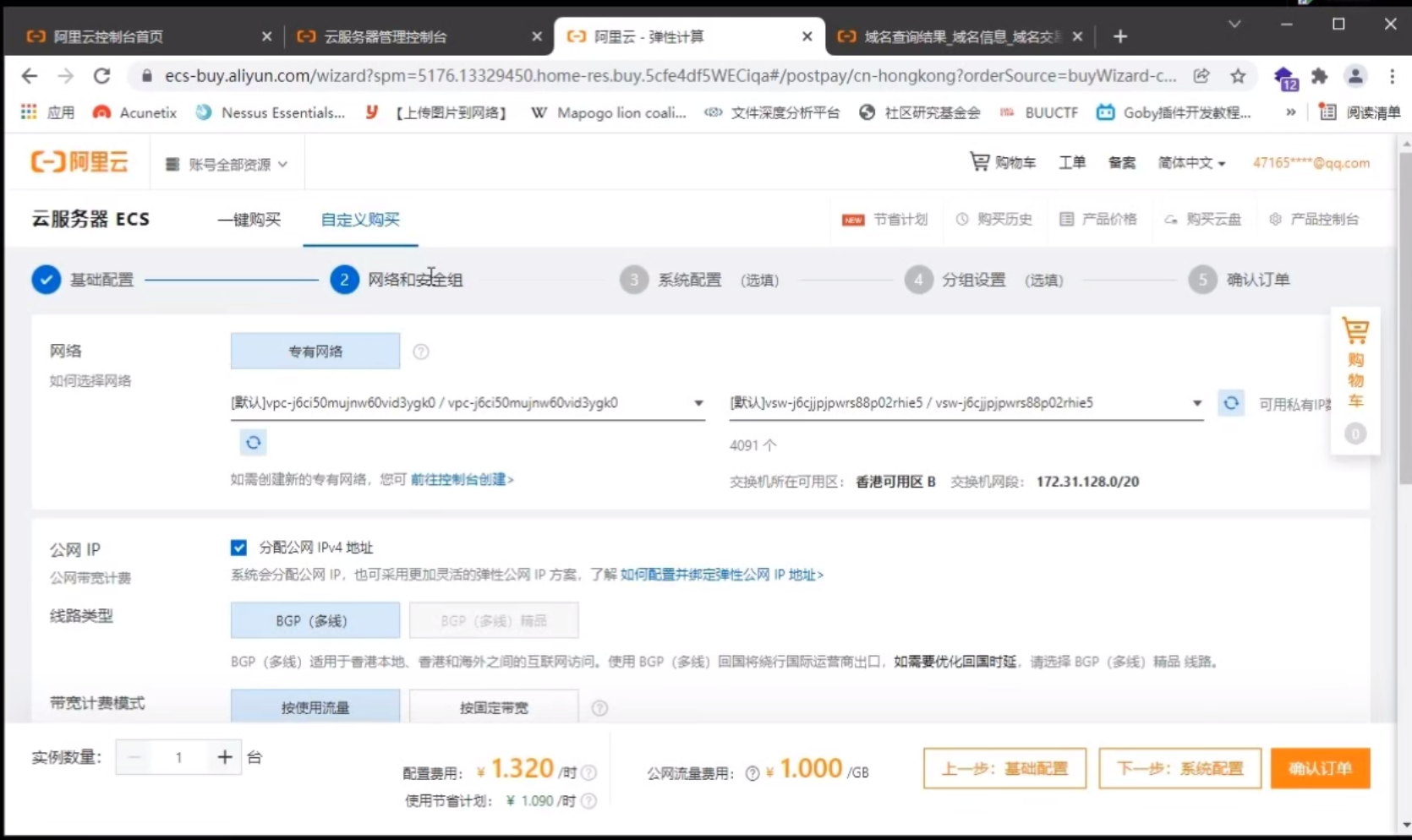The image size is (1412, 840).
Task: Open 工单 in the top menu
Action: click(1072, 162)
